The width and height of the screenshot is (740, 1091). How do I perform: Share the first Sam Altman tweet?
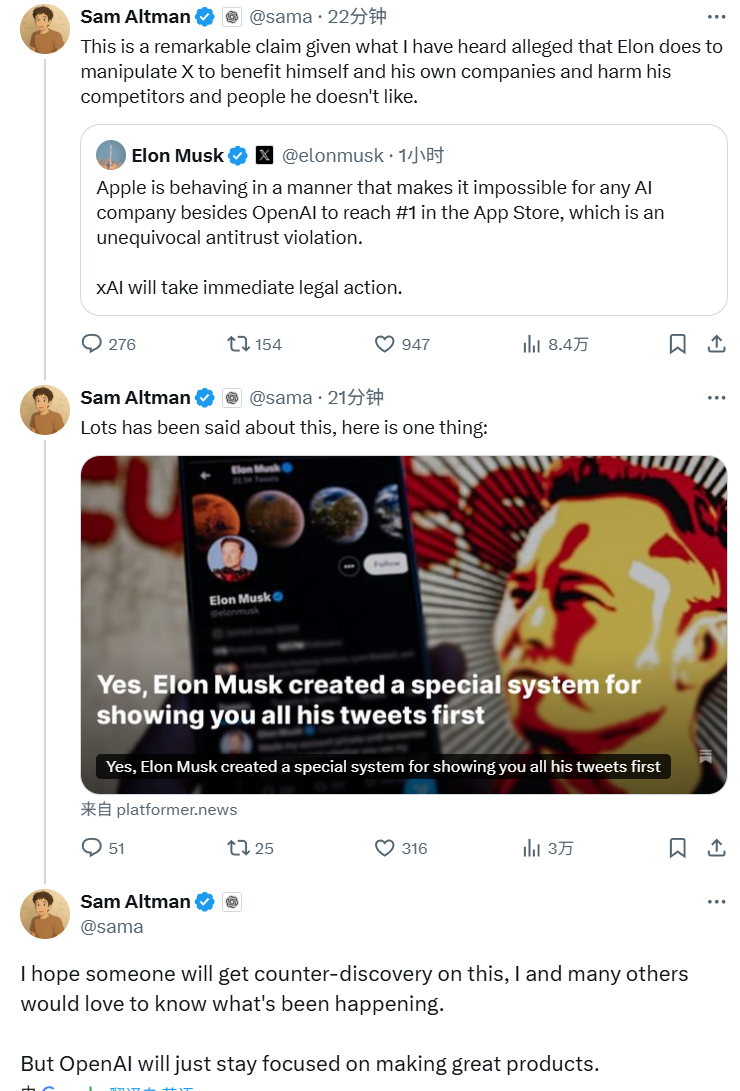[x=716, y=344]
